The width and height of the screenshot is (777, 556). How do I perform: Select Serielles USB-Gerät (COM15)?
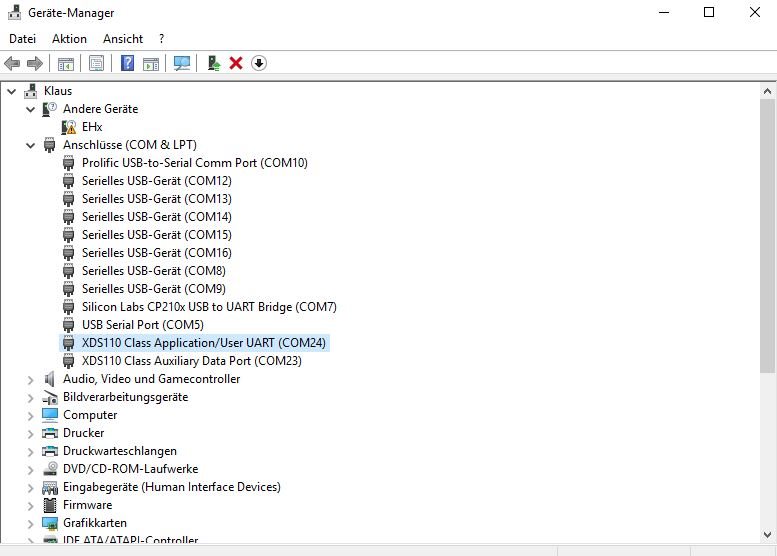(x=157, y=235)
